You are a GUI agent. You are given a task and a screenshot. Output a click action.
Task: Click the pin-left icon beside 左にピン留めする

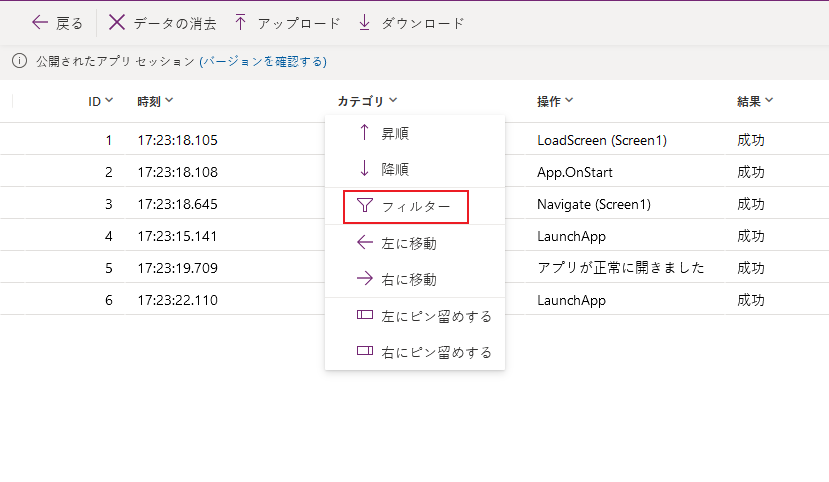(365, 315)
